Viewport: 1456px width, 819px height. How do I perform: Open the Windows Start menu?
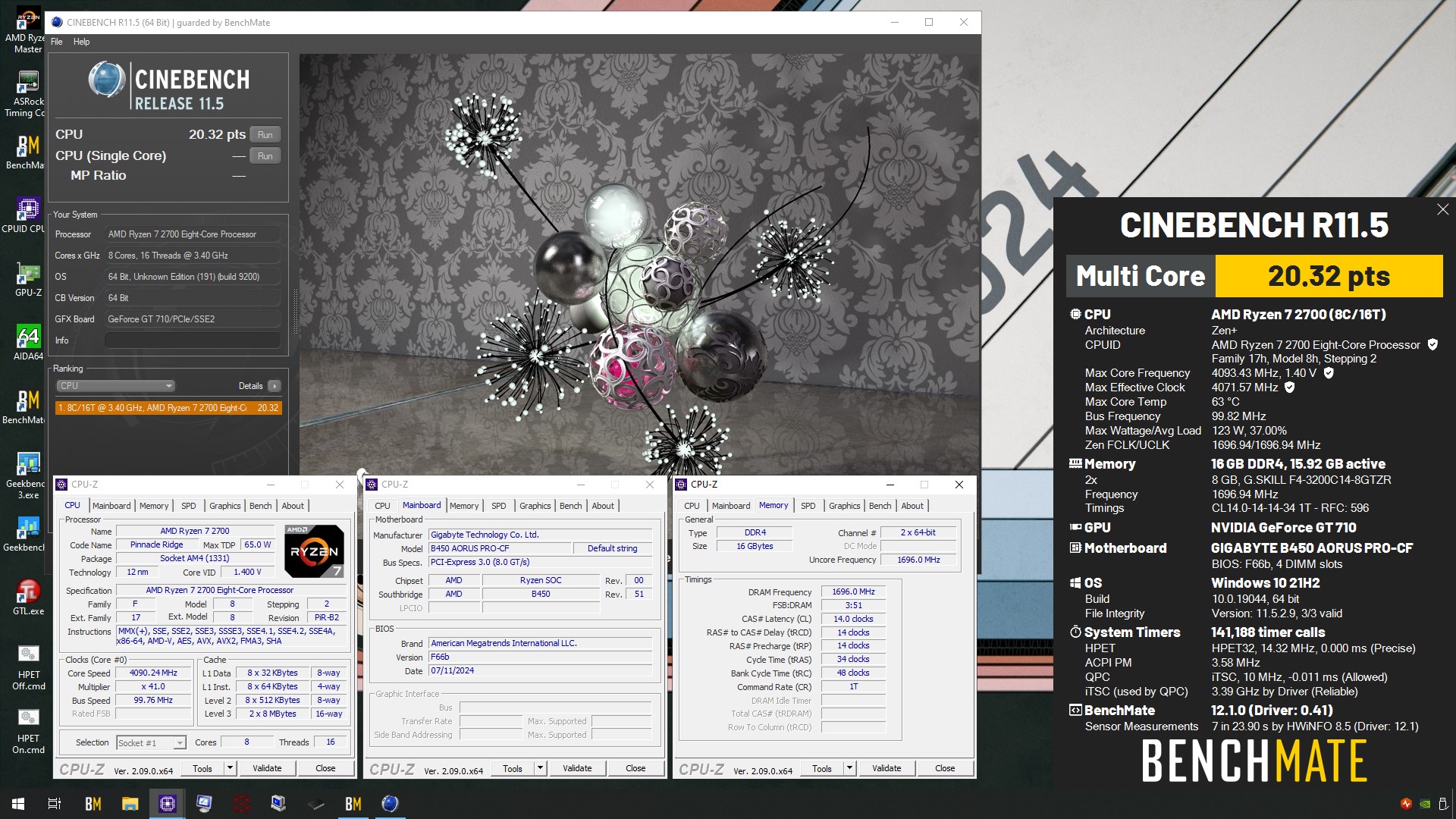(18, 804)
